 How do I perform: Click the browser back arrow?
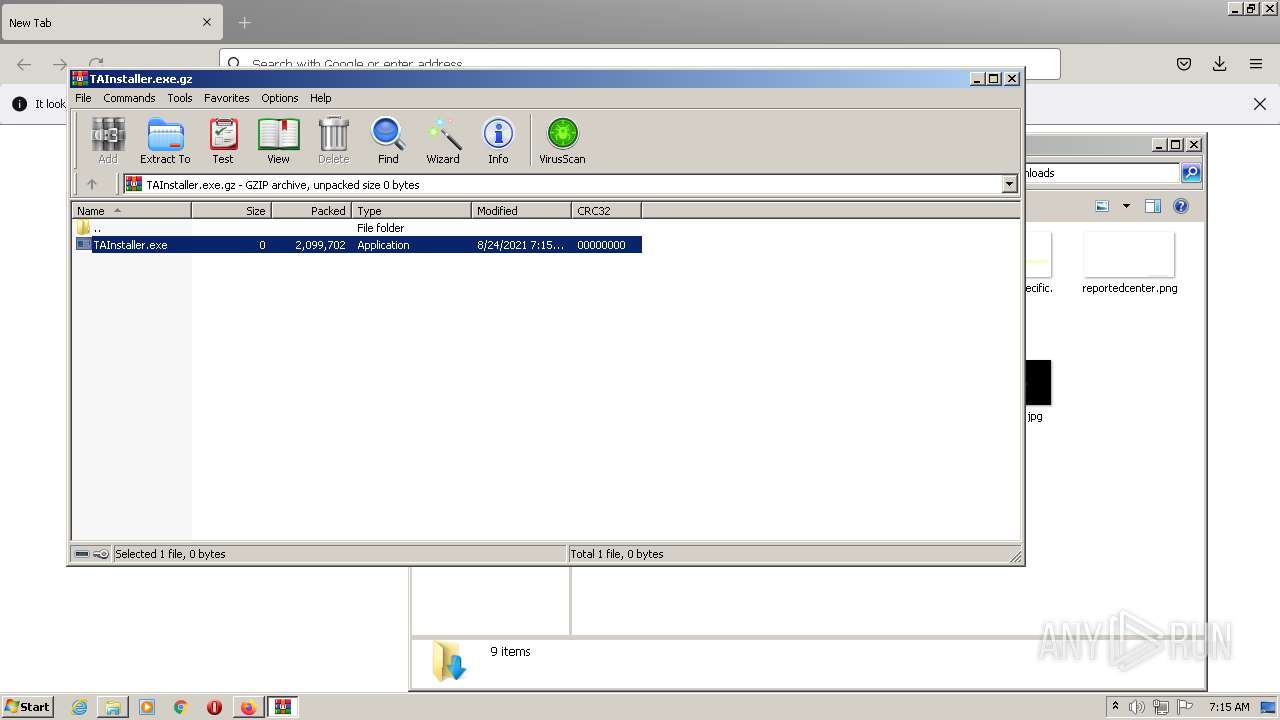tap(24, 64)
